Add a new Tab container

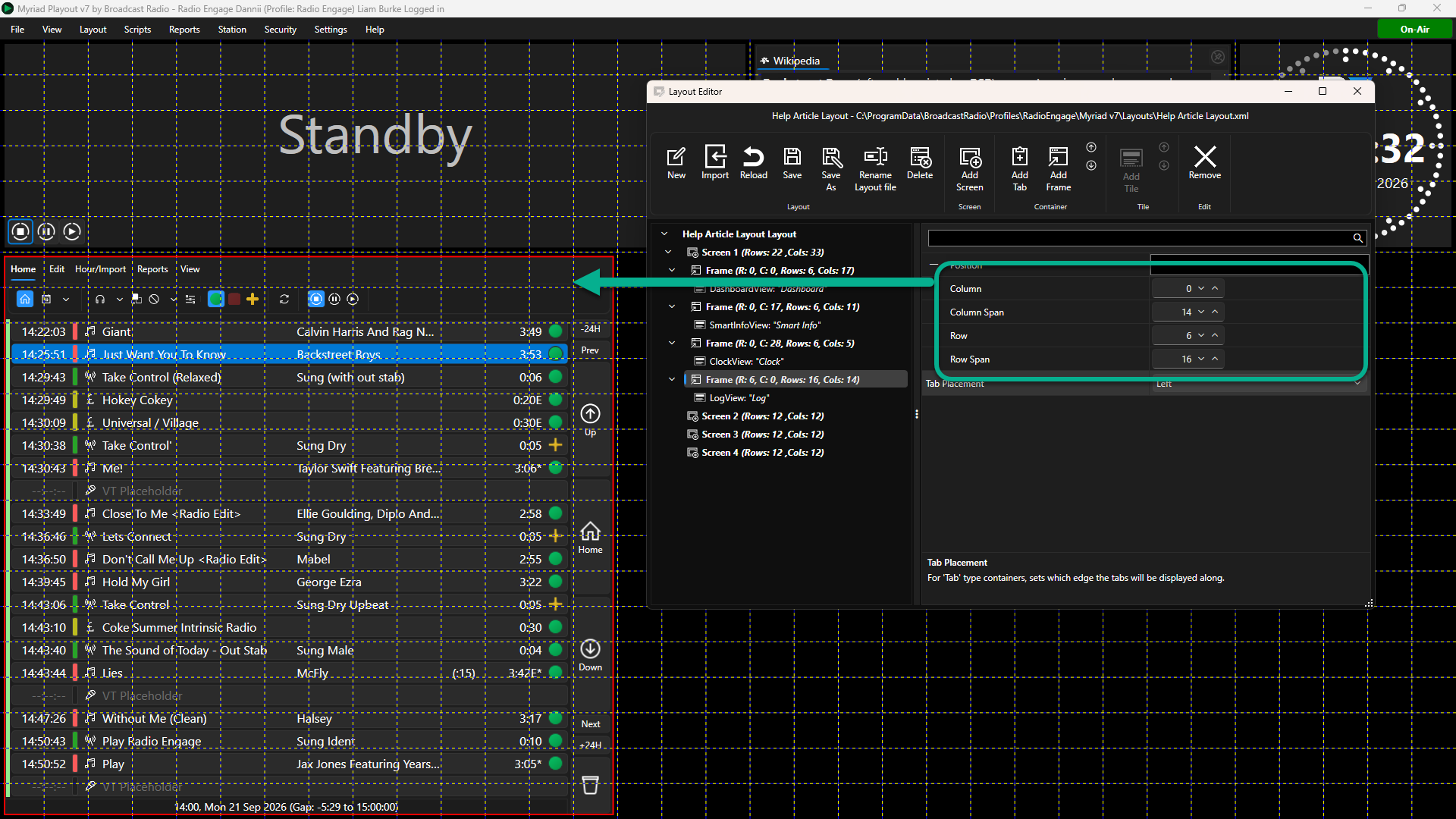pos(1020,168)
